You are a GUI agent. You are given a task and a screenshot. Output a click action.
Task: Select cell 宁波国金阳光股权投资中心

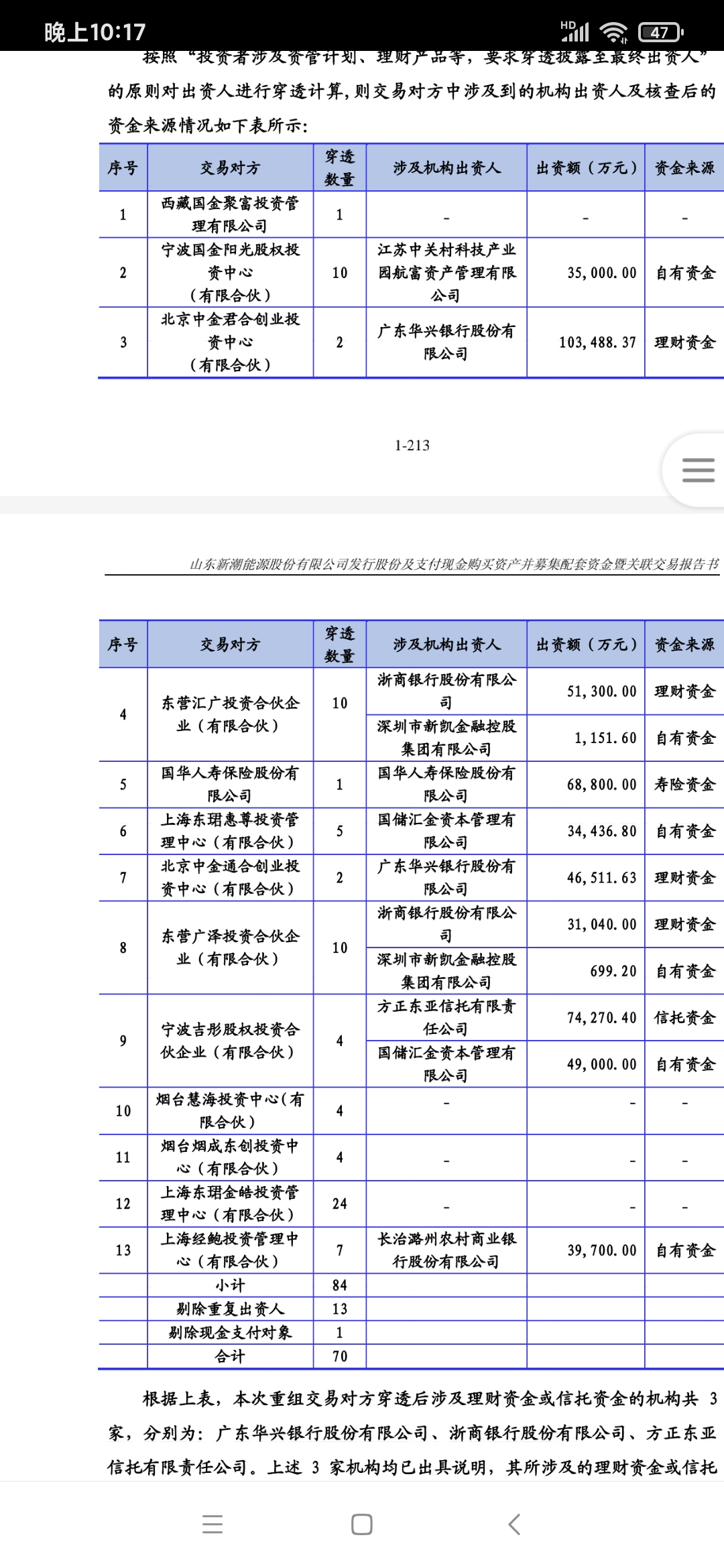coord(230,272)
